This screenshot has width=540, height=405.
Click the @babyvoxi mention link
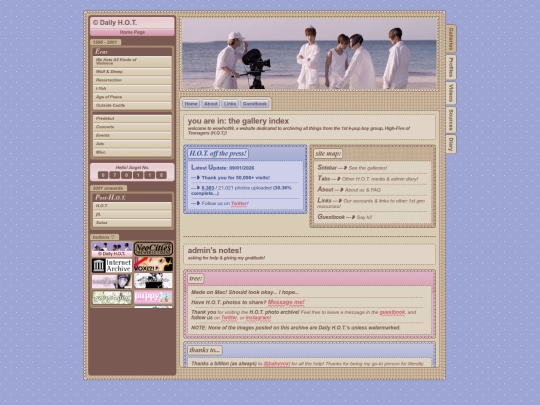277,363
